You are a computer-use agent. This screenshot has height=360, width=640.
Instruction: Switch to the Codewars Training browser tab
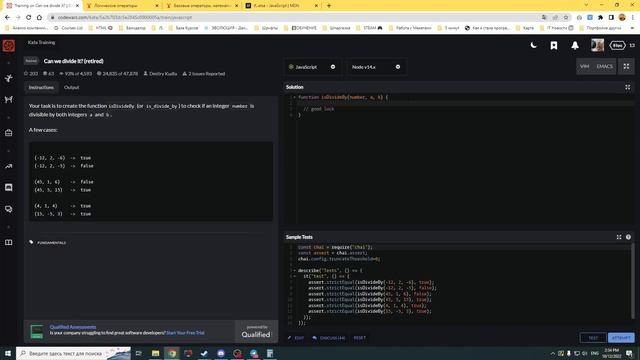point(42,6)
